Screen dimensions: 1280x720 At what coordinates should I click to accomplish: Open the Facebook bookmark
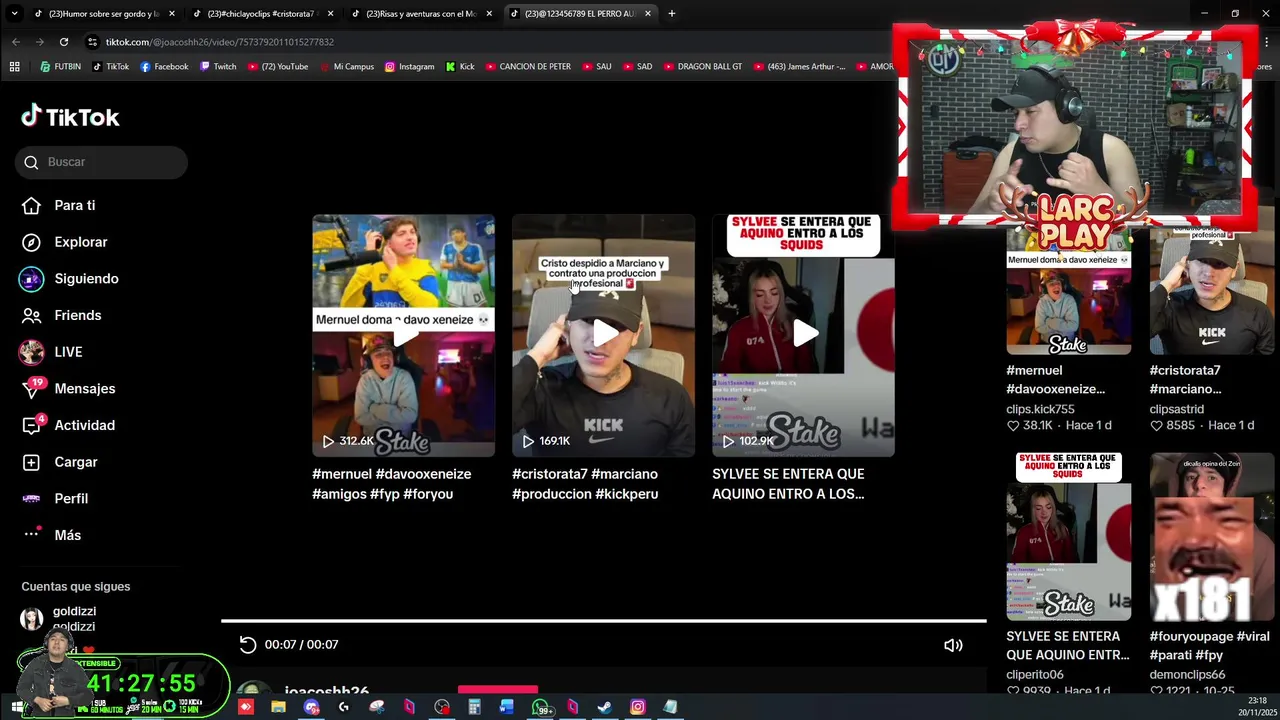click(164, 67)
